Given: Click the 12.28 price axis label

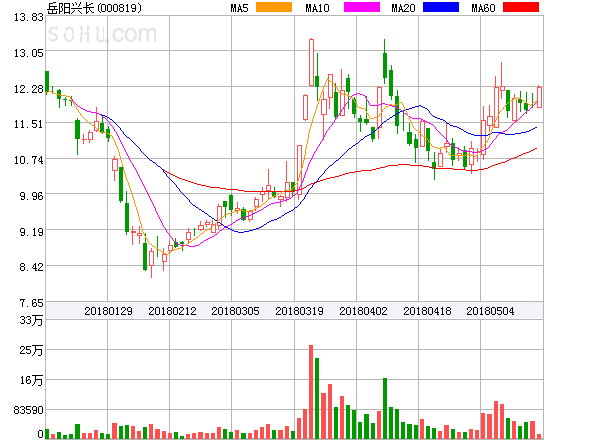Looking at the screenshot, I should tap(29, 89).
